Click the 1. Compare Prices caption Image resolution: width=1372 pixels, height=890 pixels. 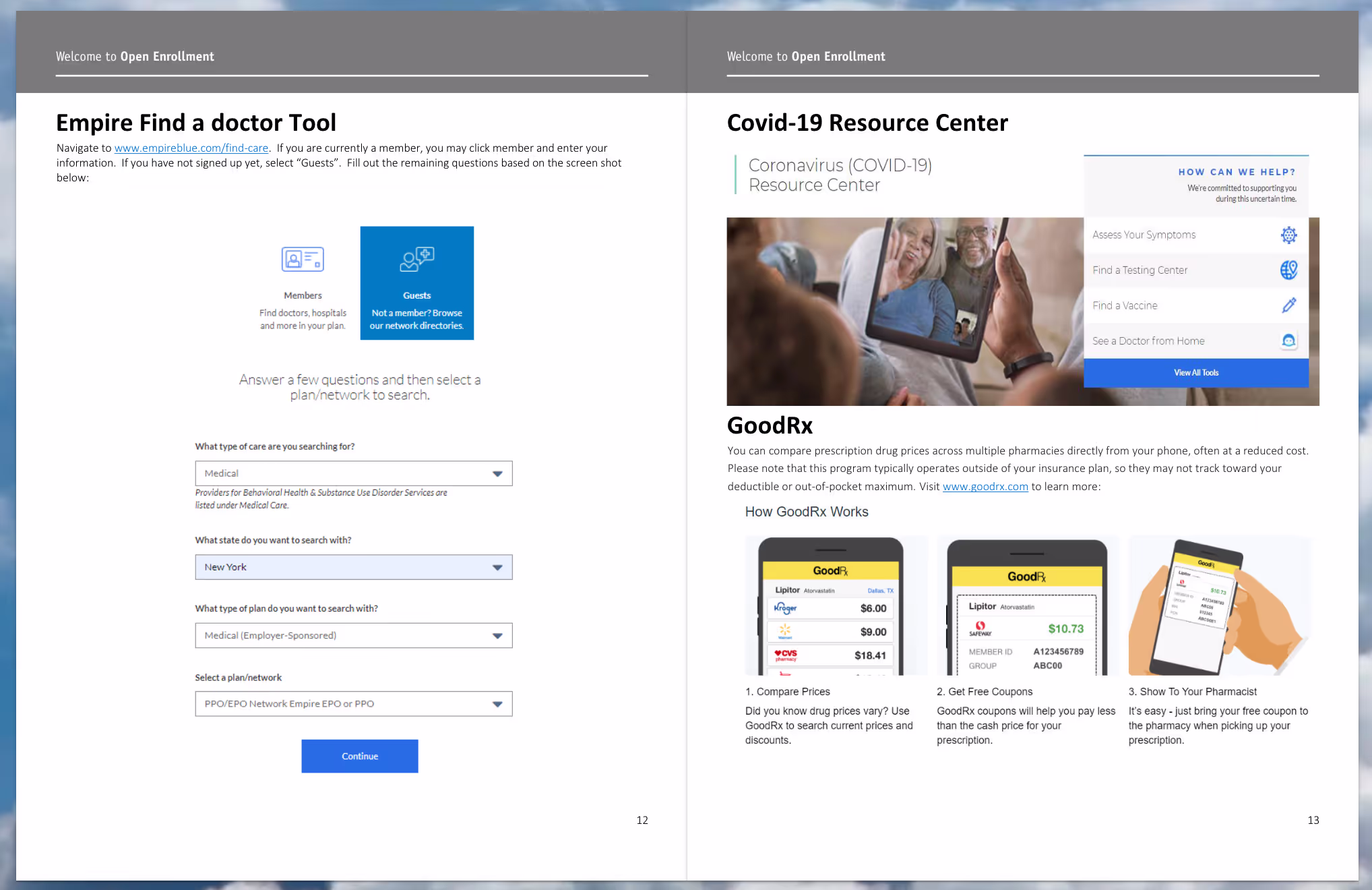coord(788,692)
